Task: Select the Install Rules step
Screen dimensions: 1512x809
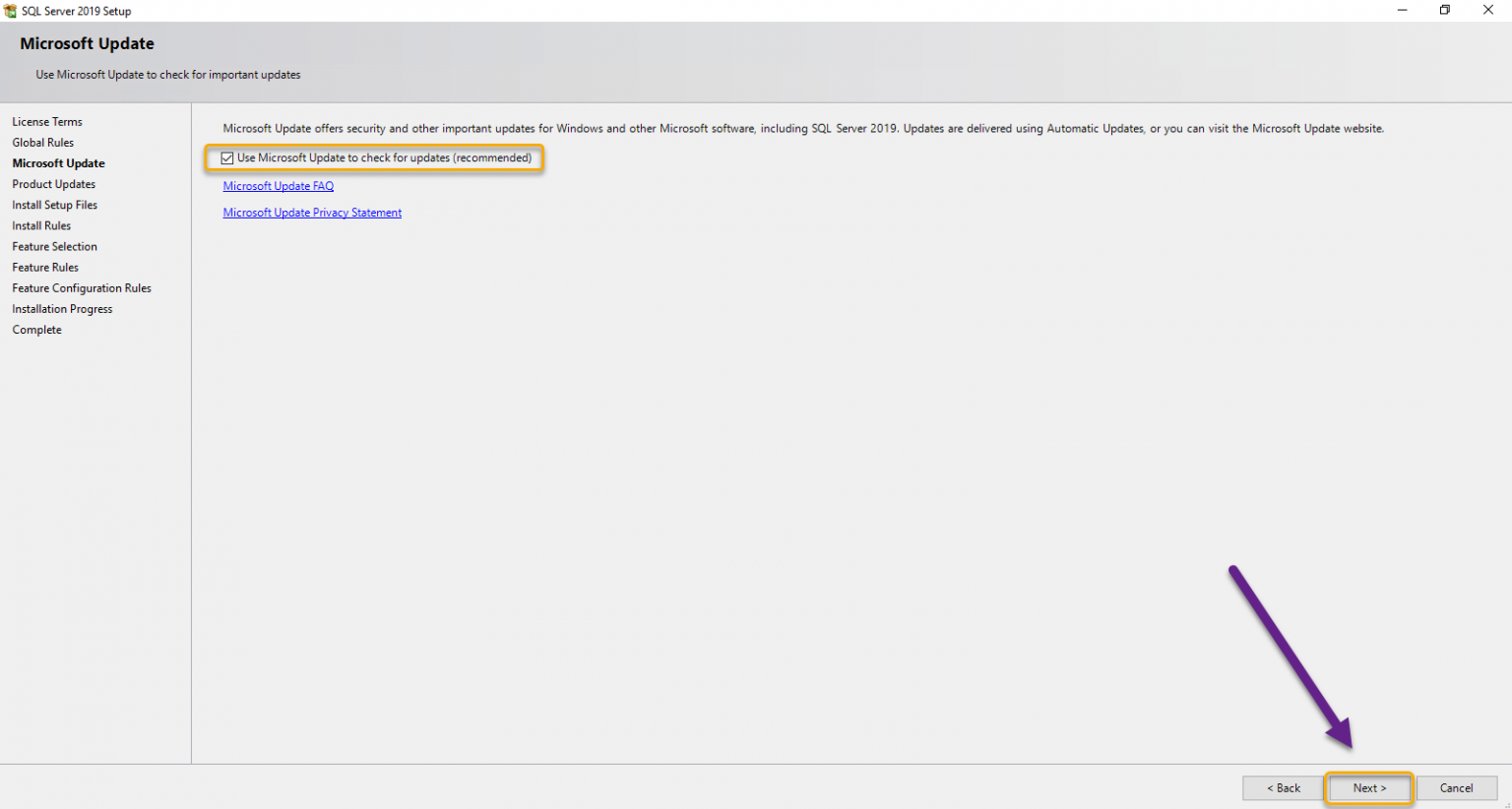Action: coord(40,224)
